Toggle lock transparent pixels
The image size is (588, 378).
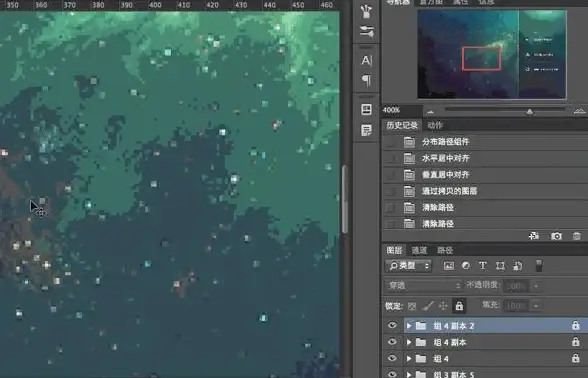coord(412,306)
